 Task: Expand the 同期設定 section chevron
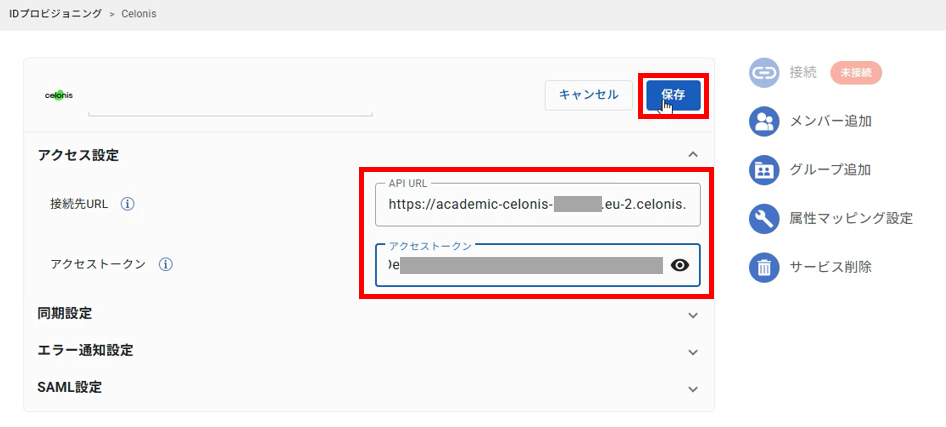[x=693, y=315]
